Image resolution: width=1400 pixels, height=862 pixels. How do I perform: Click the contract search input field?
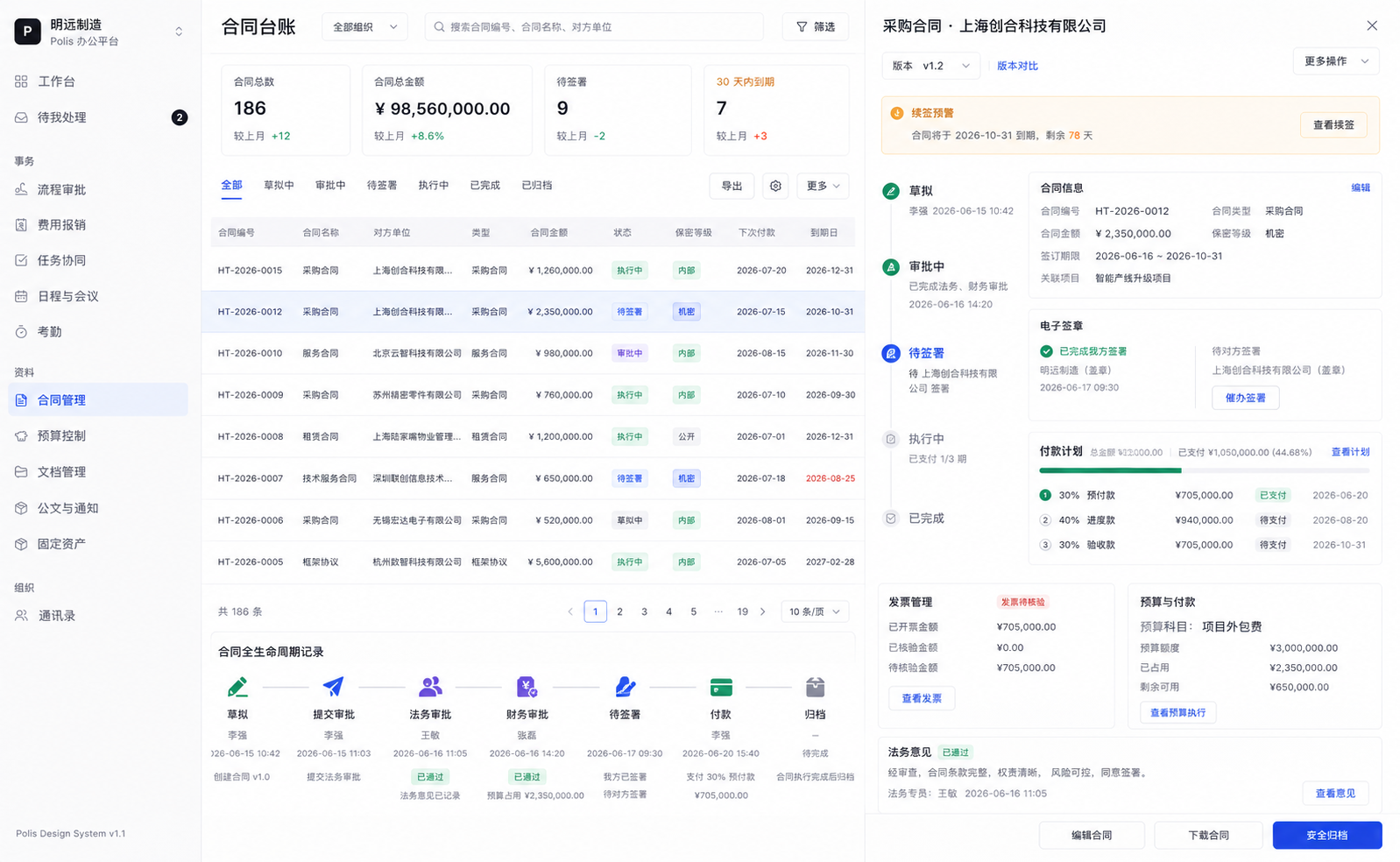[x=594, y=27]
